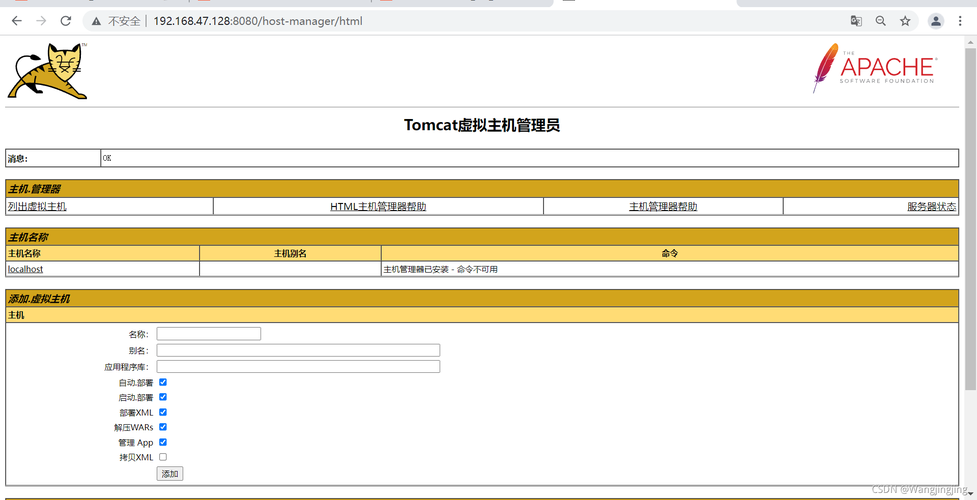Click the 消息: label cell
Screen dimensions: 977x500
click(53, 158)
